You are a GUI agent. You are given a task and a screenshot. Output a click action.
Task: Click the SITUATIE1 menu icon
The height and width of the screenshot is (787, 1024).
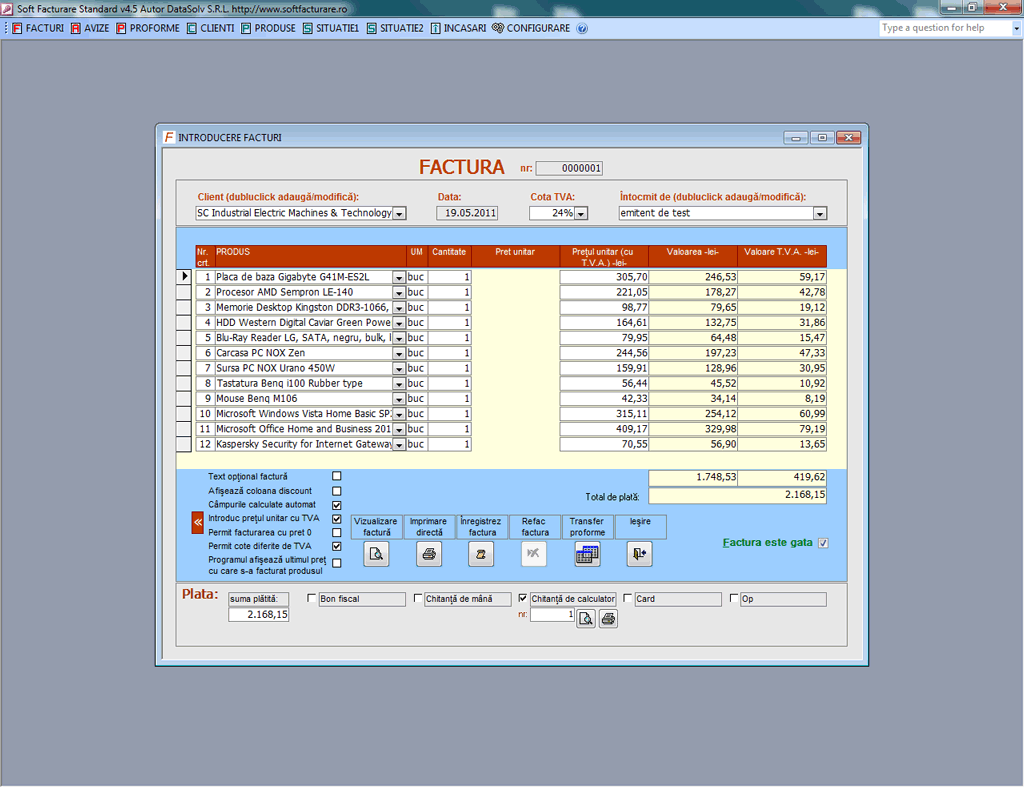pos(308,29)
